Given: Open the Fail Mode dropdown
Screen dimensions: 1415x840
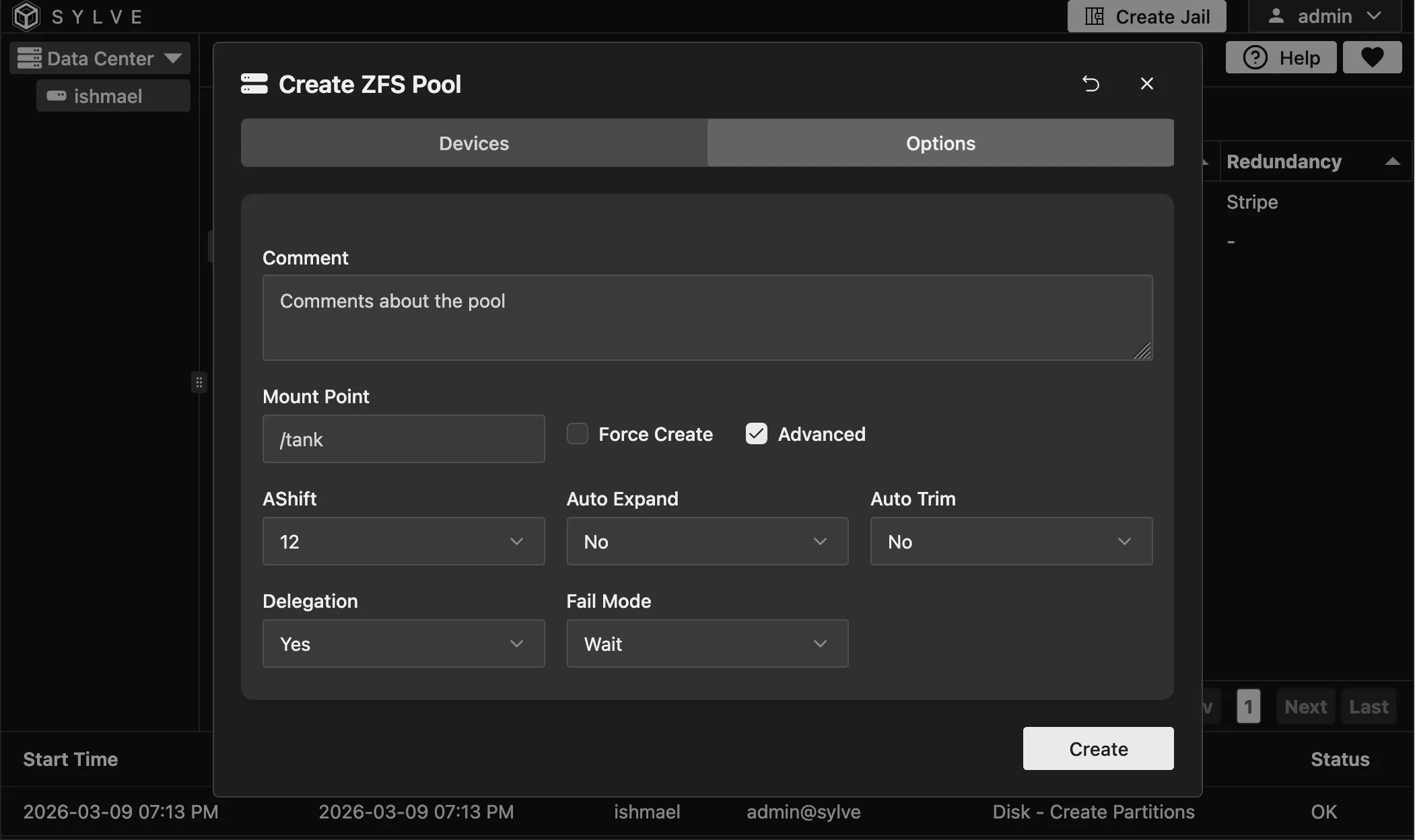Looking at the screenshot, I should pos(706,643).
